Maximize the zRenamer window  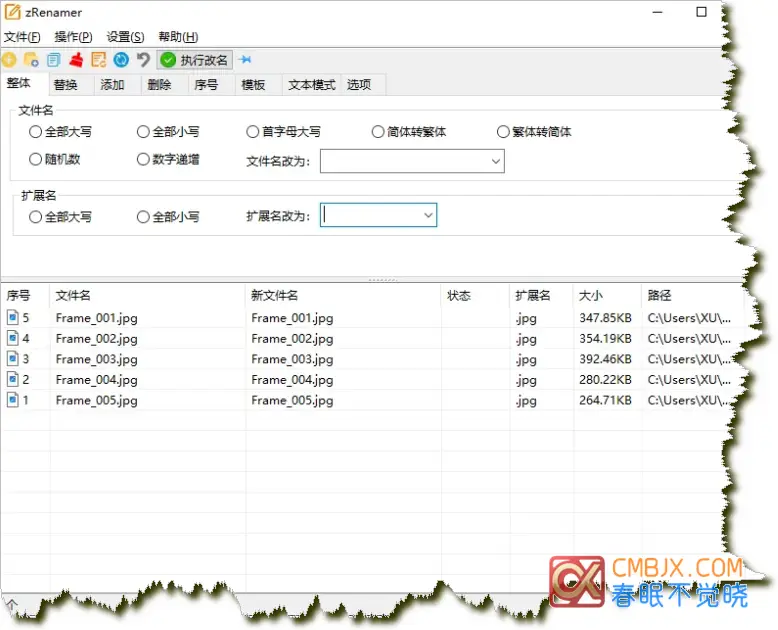[x=701, y=12]
